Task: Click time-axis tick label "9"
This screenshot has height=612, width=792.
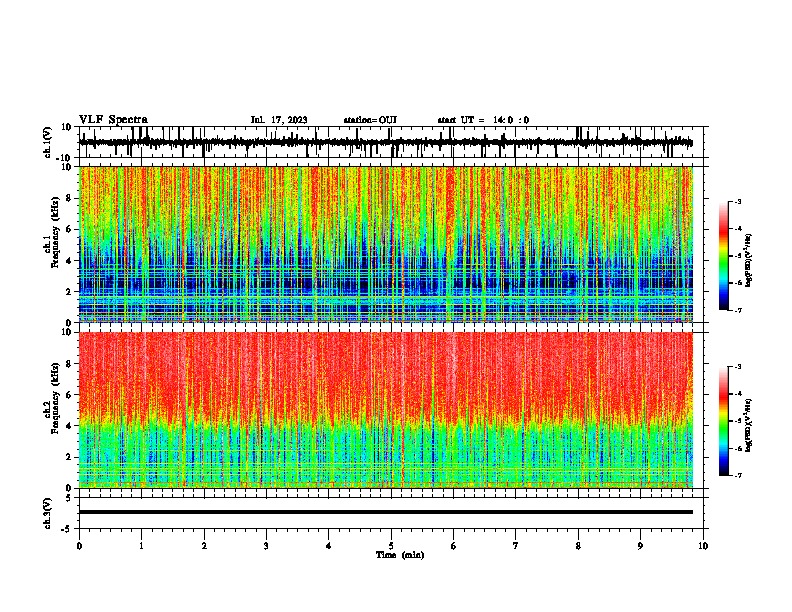Action: coord(640,546)
